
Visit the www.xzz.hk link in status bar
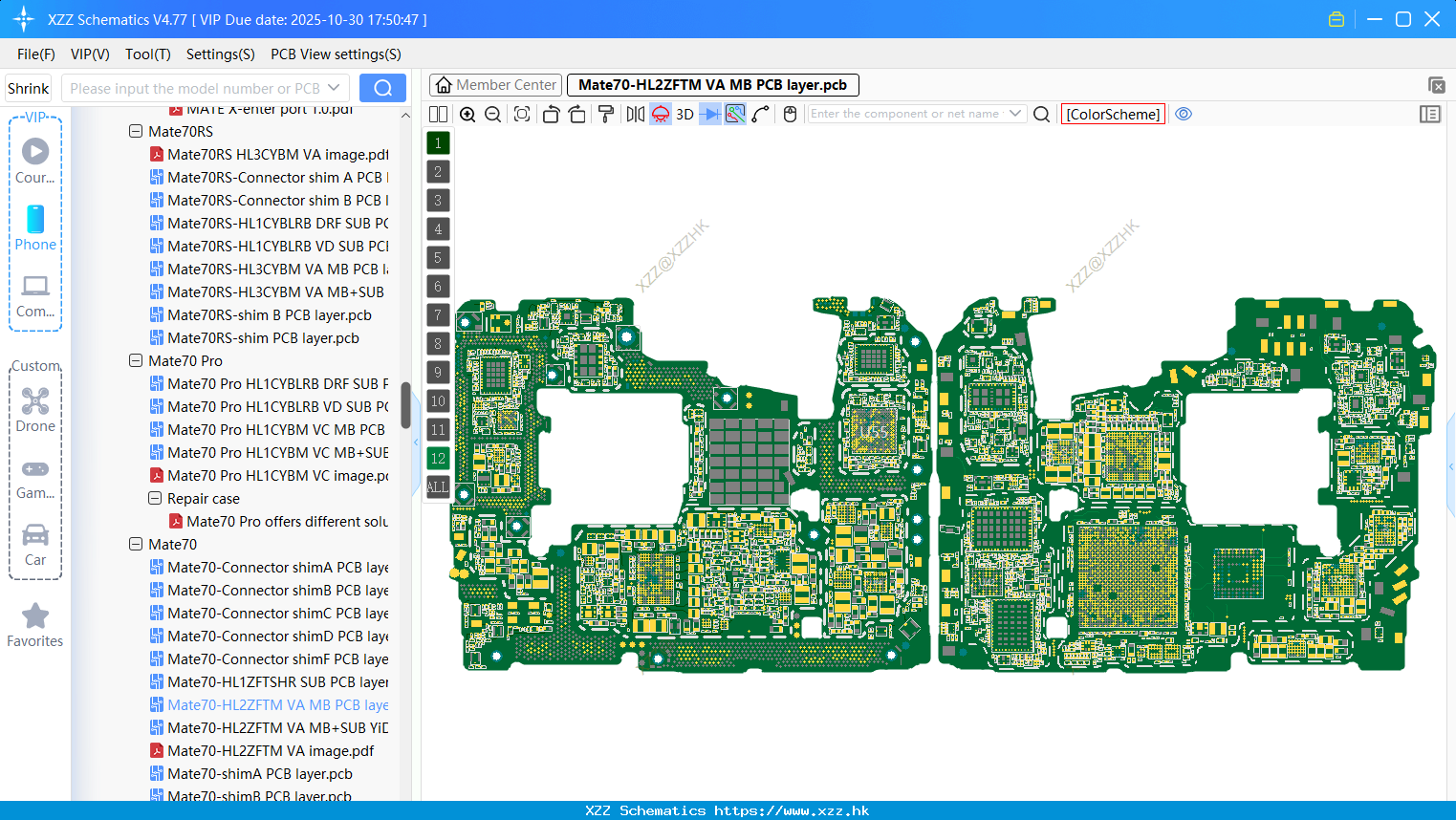pyautogui.click(x=792, y=810)
